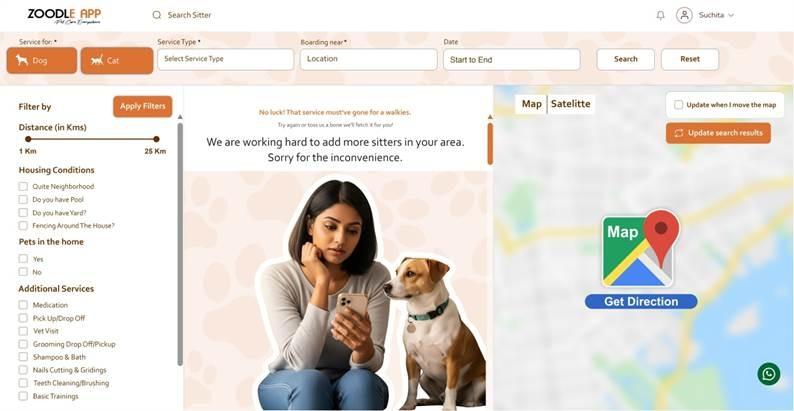
Task: Switch to the Satelitte map view
Action: [571, 104]
